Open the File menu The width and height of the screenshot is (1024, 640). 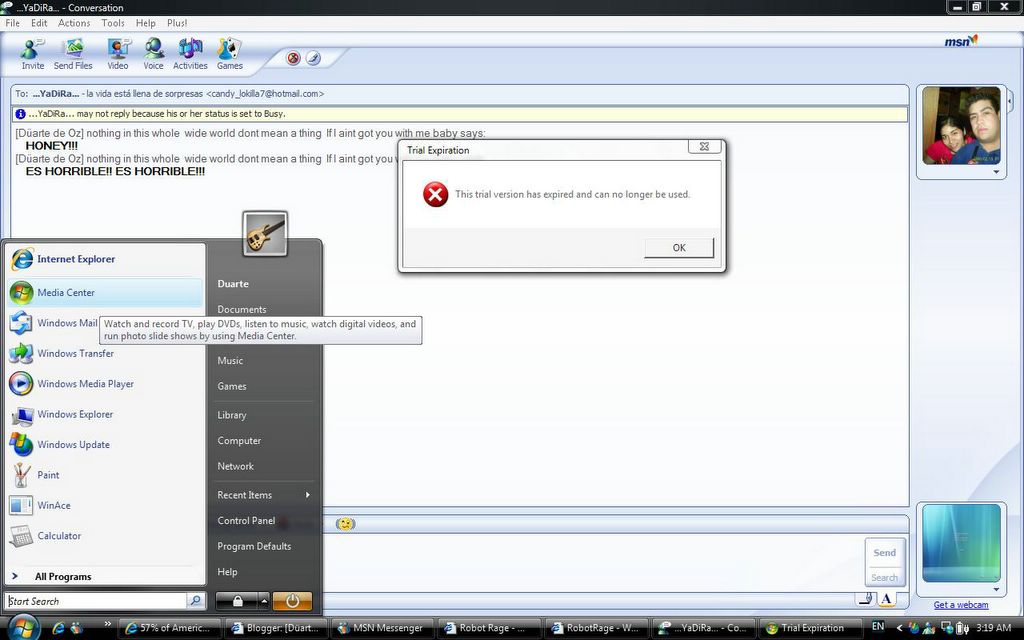(x=12, y=23)
